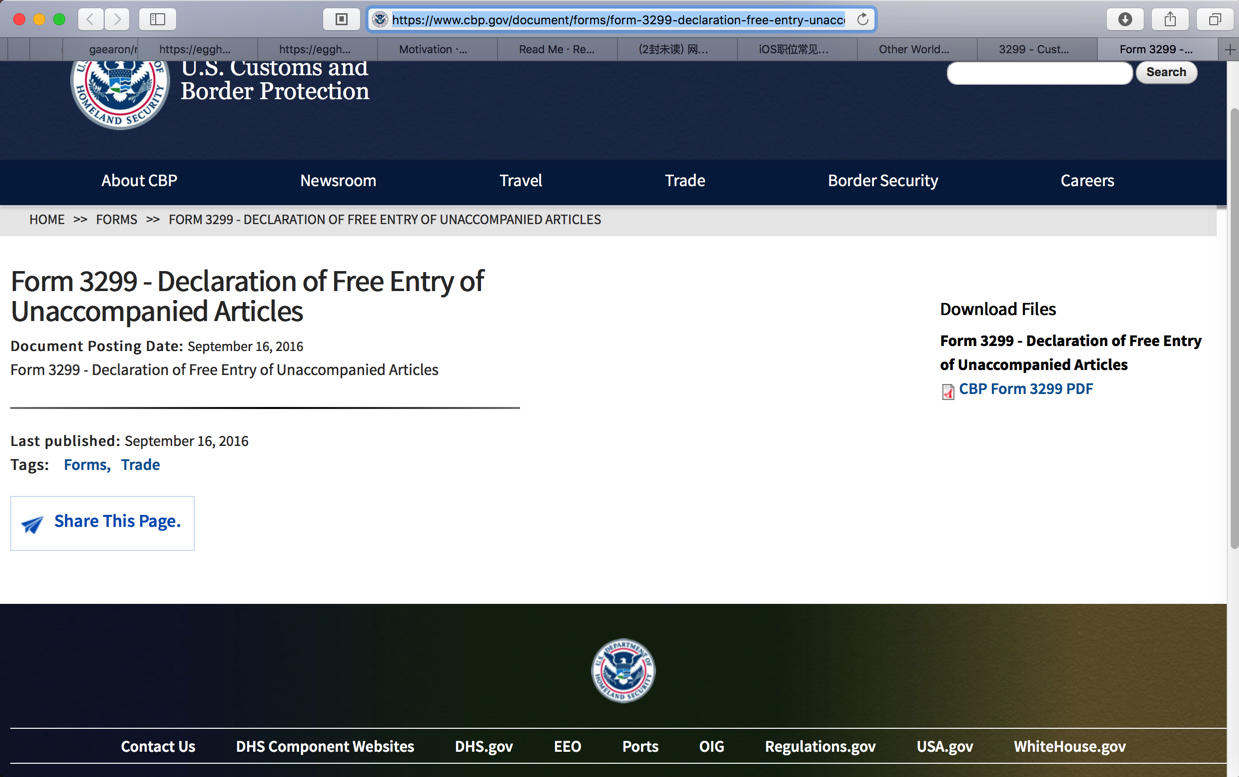
Task: Click the Homeland Security seal in footer
Action: coord(623,671)
